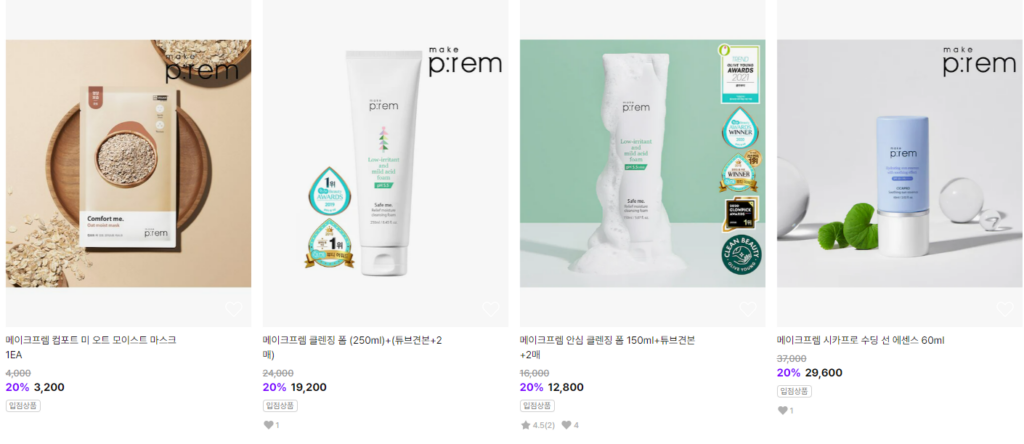The image size is (1024, 444).
Task: Open 메이크프렘 클렌징 폼 (250ml) product title
Action: [x=353, y=347]
